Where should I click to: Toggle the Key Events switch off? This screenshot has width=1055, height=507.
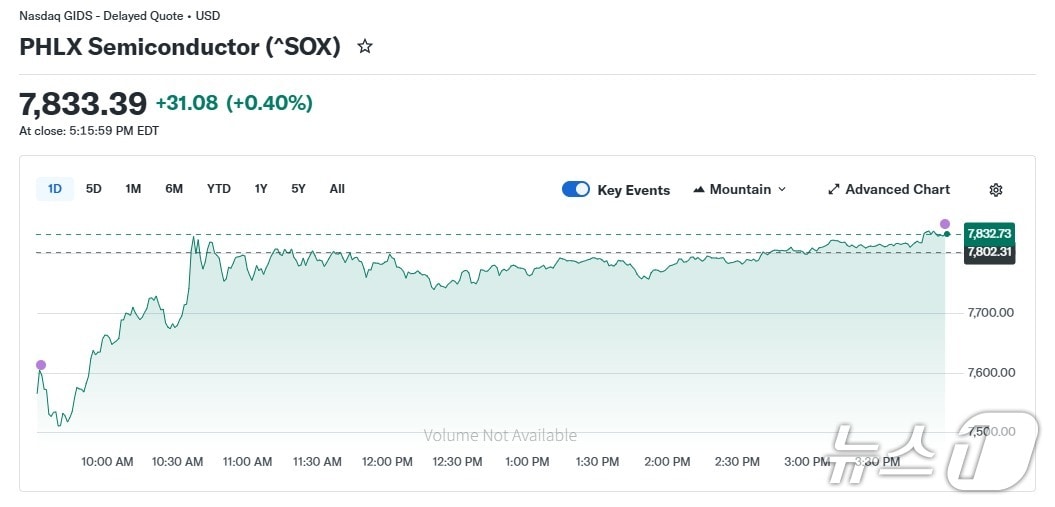click(x=576, y=190)
